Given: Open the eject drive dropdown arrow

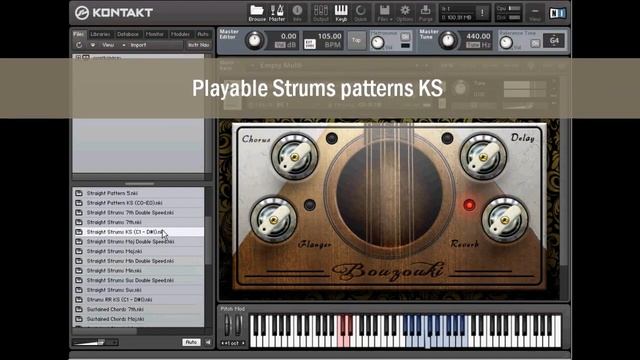Looking at the screenshot, I should point(93,45).
